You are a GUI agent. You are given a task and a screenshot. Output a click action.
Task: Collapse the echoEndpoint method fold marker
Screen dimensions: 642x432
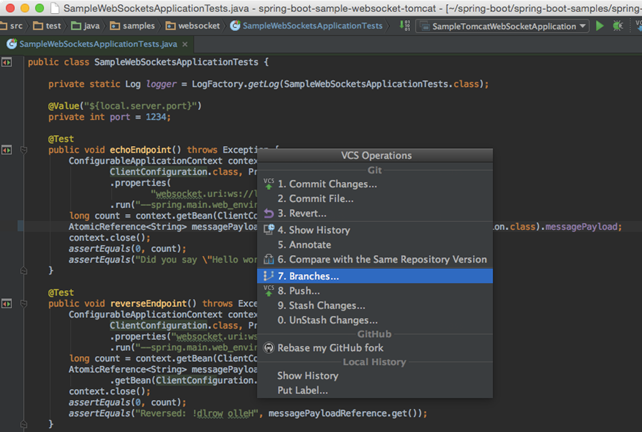23,150
